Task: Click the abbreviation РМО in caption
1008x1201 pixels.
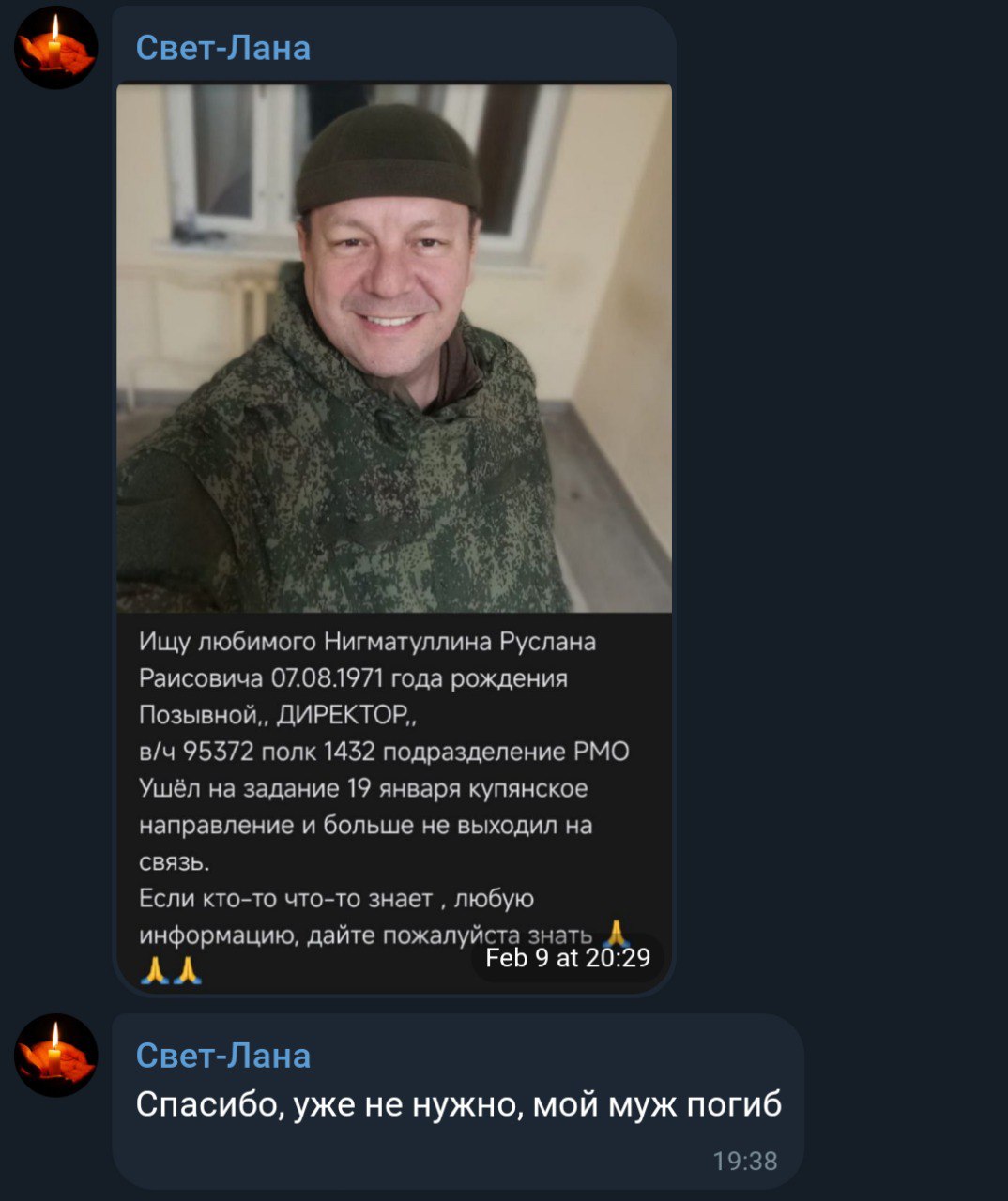Action: coord(601,752)
